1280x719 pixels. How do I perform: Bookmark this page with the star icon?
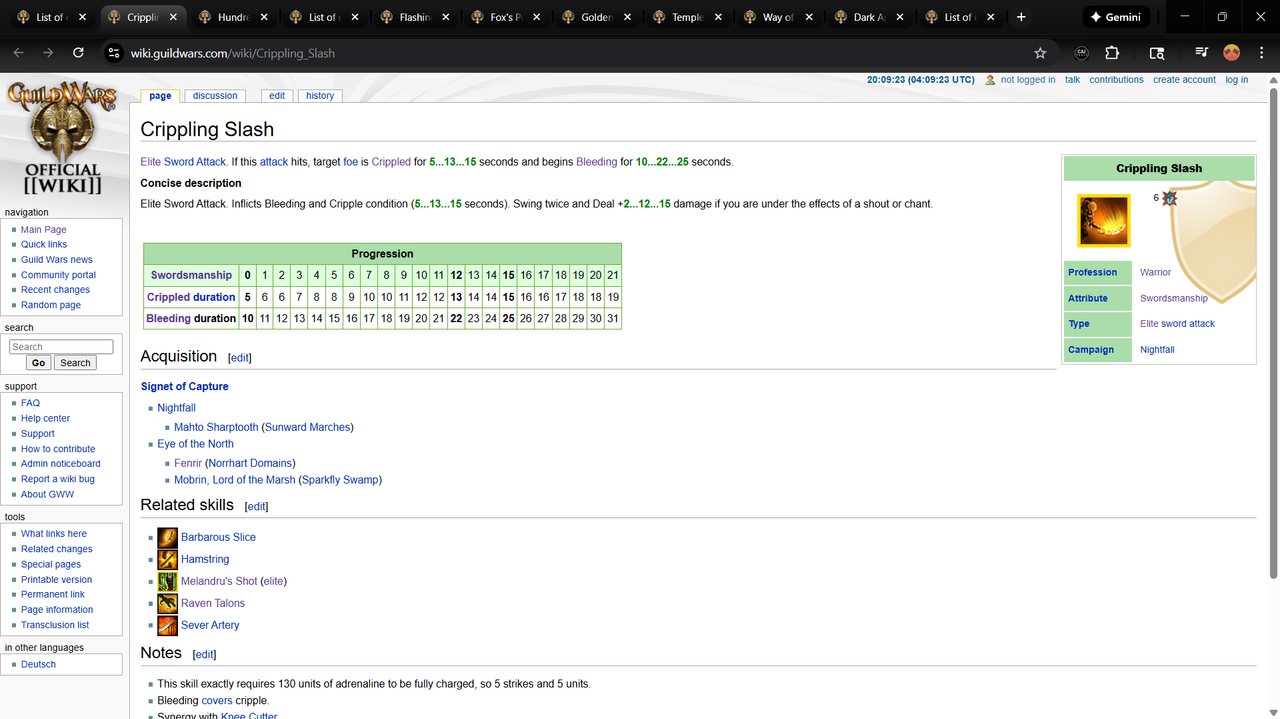click(x=1040, y=53)
